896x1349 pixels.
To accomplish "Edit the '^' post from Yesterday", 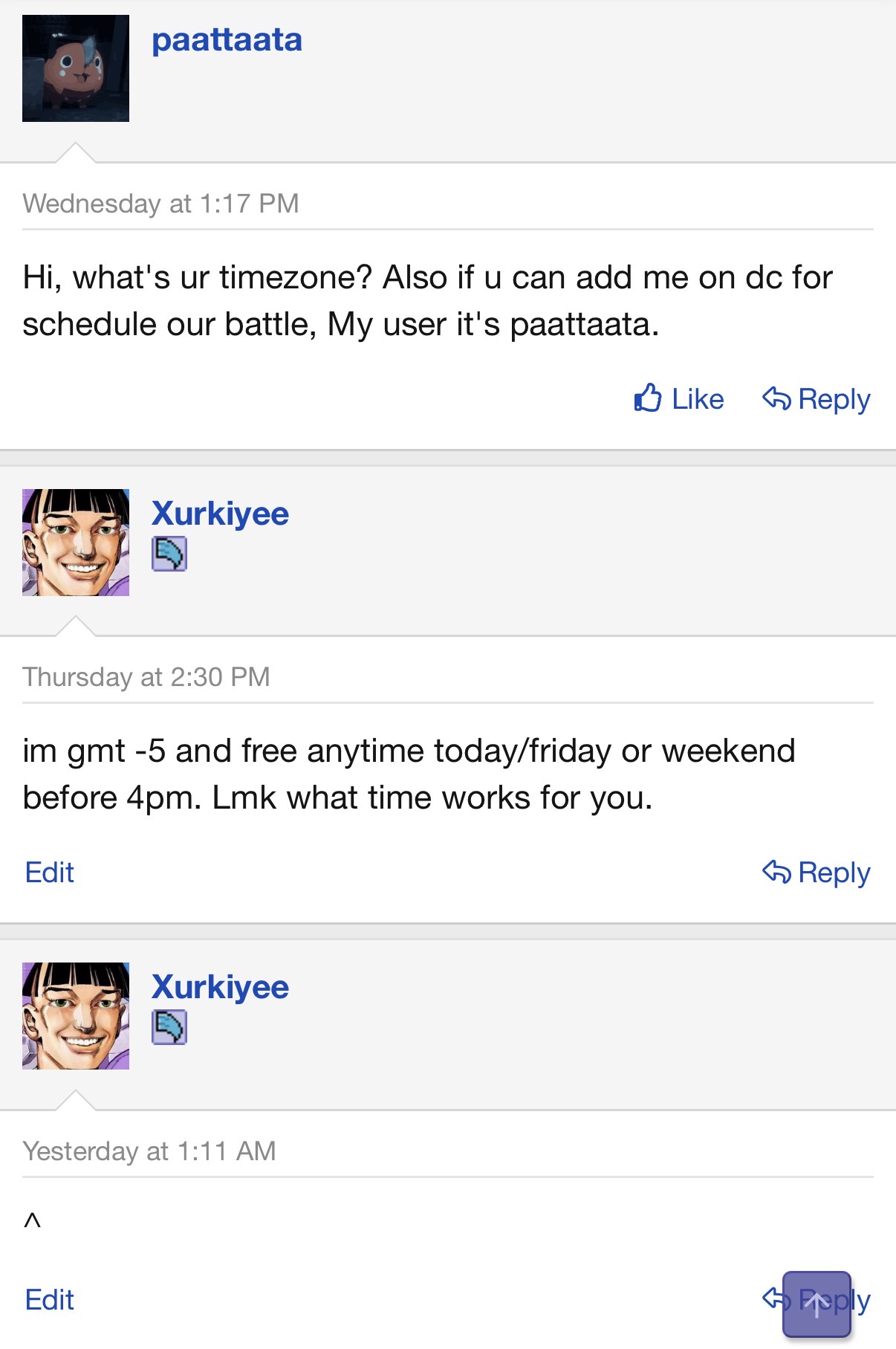I will point(50,1300).
